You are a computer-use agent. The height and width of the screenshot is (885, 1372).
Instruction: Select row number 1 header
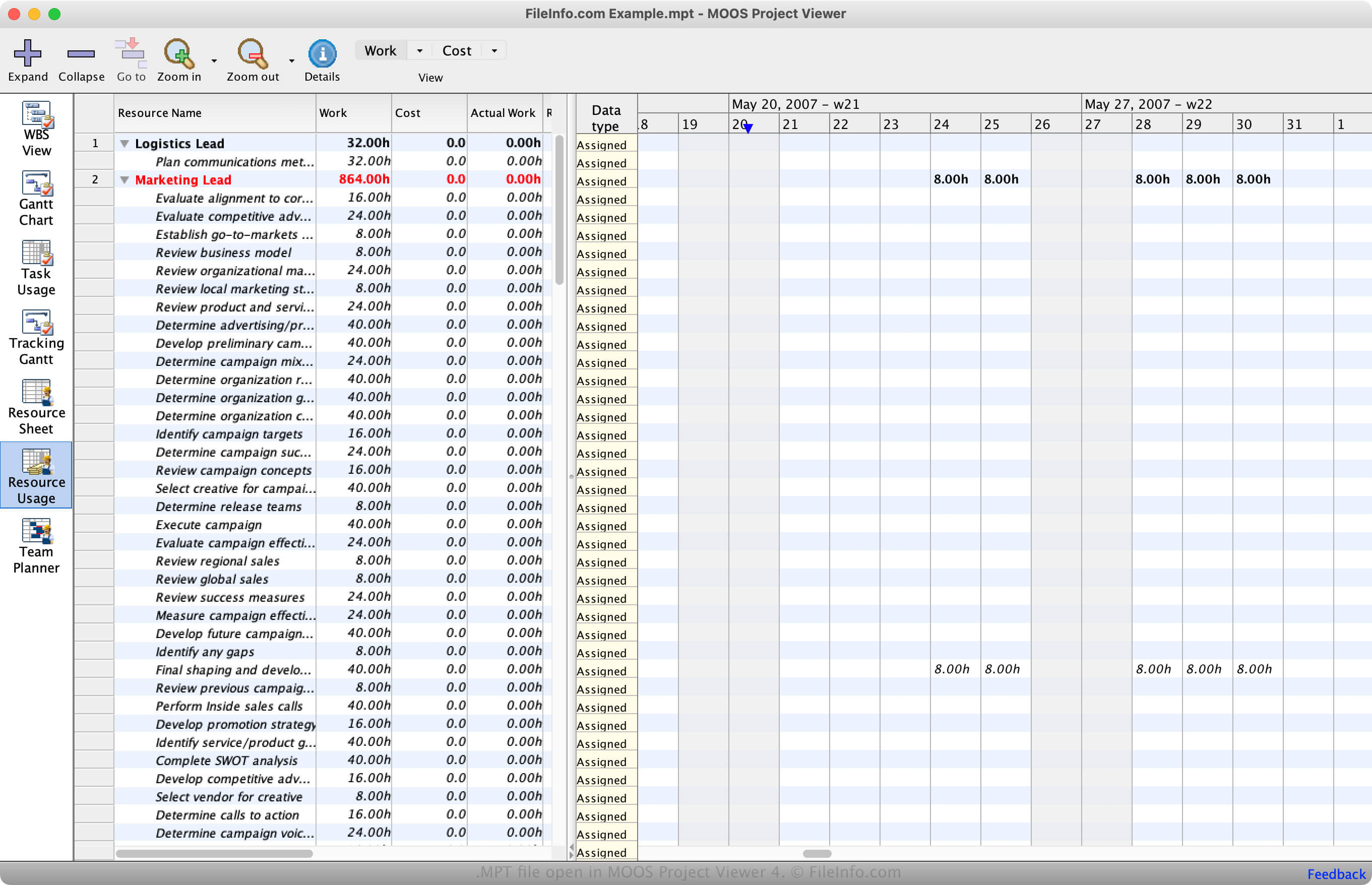coord(94,143)
